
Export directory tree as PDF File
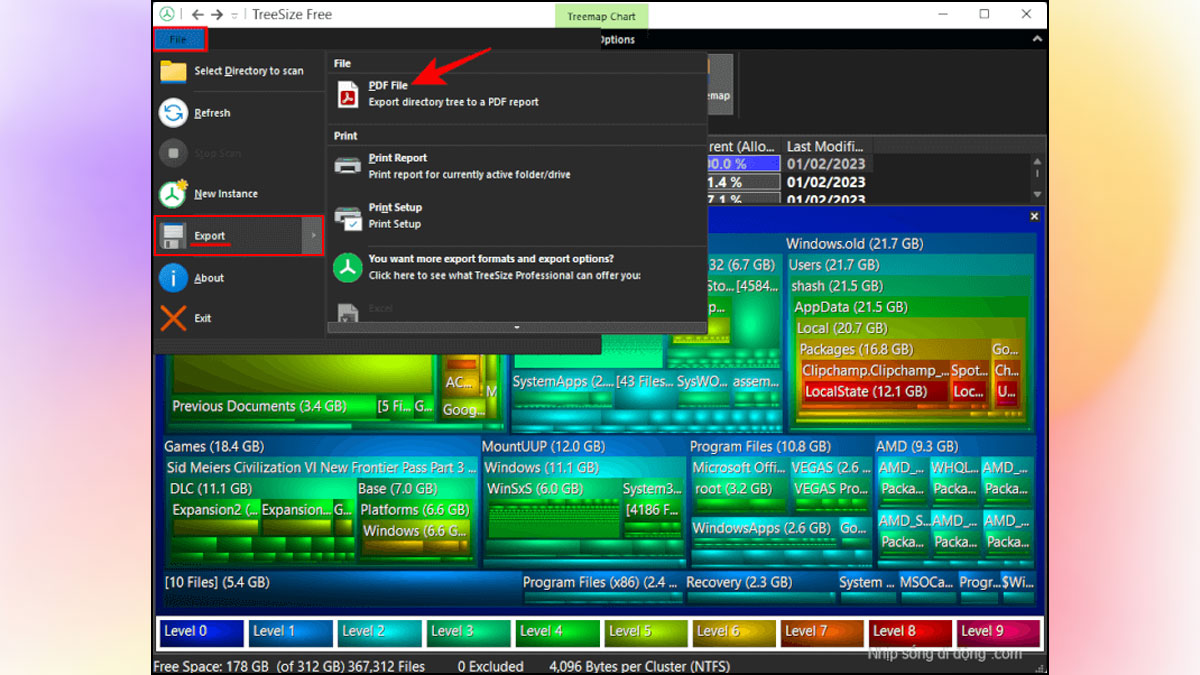pos(516,94)
